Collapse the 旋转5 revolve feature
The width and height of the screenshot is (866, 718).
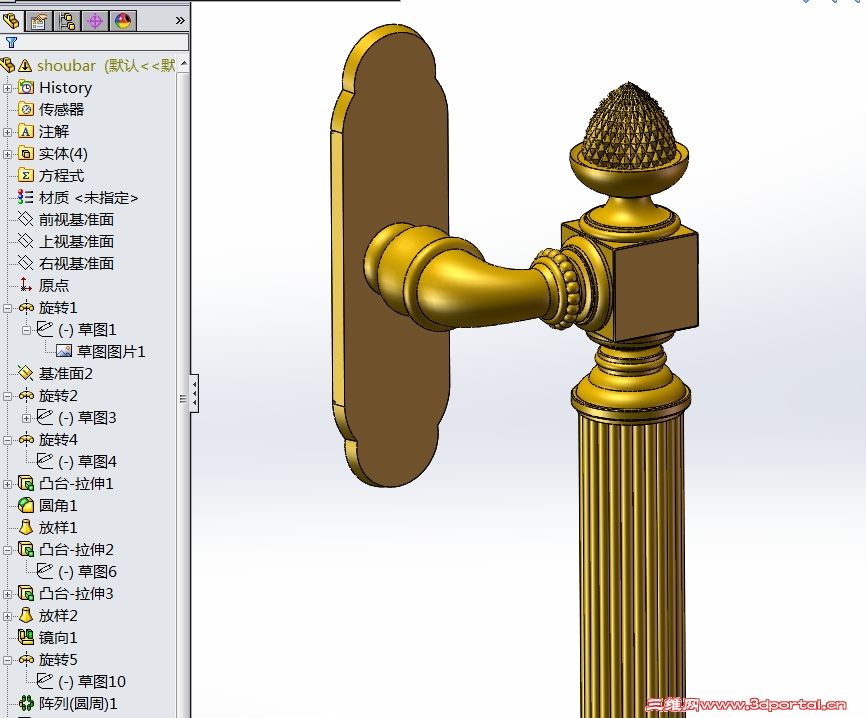[7, 661]
